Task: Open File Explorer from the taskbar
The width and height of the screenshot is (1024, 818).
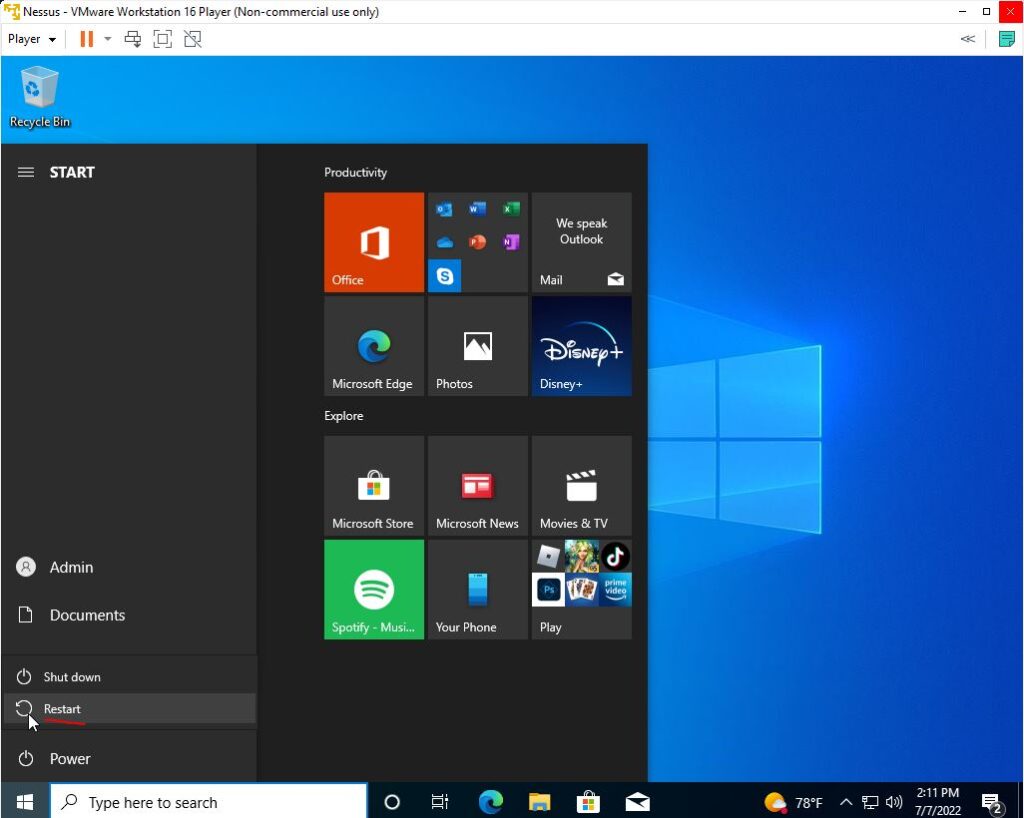Action: [539, 802]
